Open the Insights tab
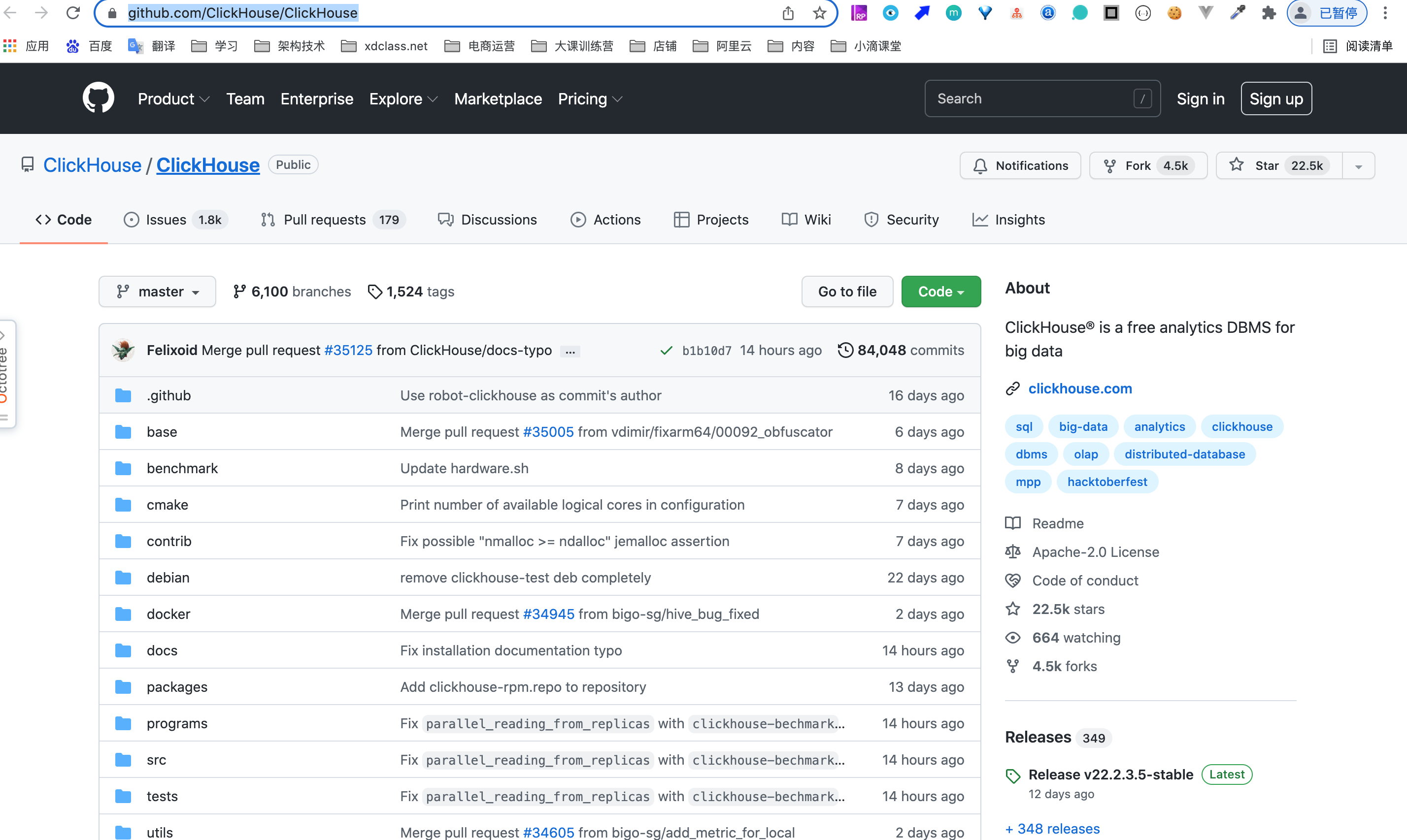1407x840 pixels. click(1008, 220)
